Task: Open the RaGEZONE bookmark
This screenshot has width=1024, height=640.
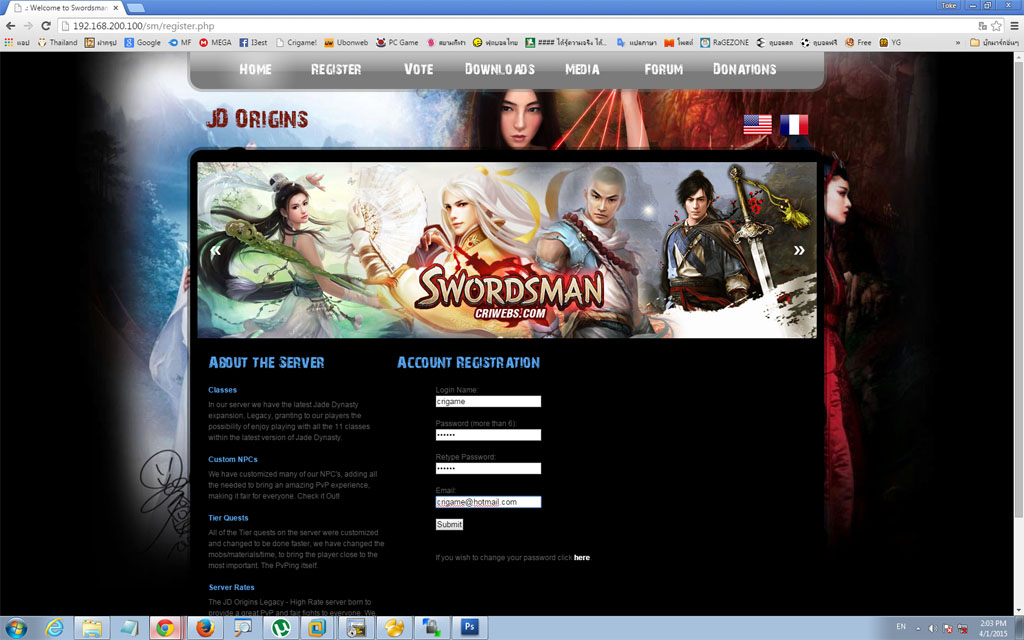Action: pos(725,42)
